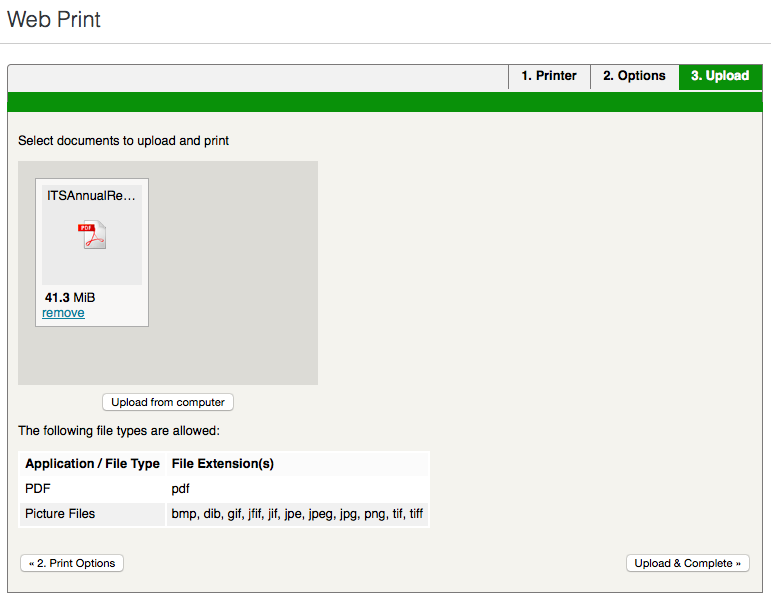771x605 pixels.
Task: Click the Select documents to upload text
Action: click(124, 141)
